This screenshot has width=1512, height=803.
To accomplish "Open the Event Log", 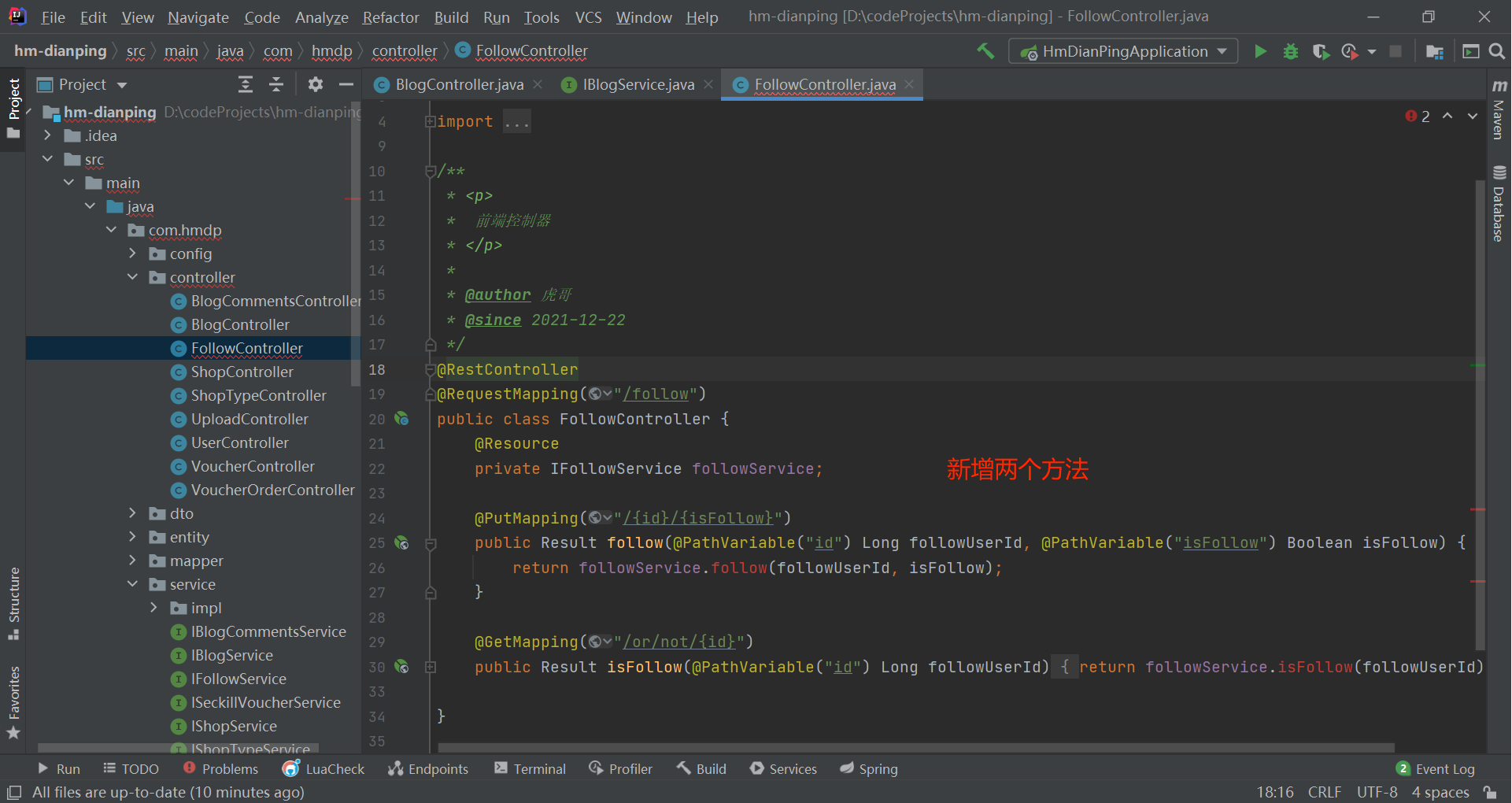I will (x=1436, y=768).
